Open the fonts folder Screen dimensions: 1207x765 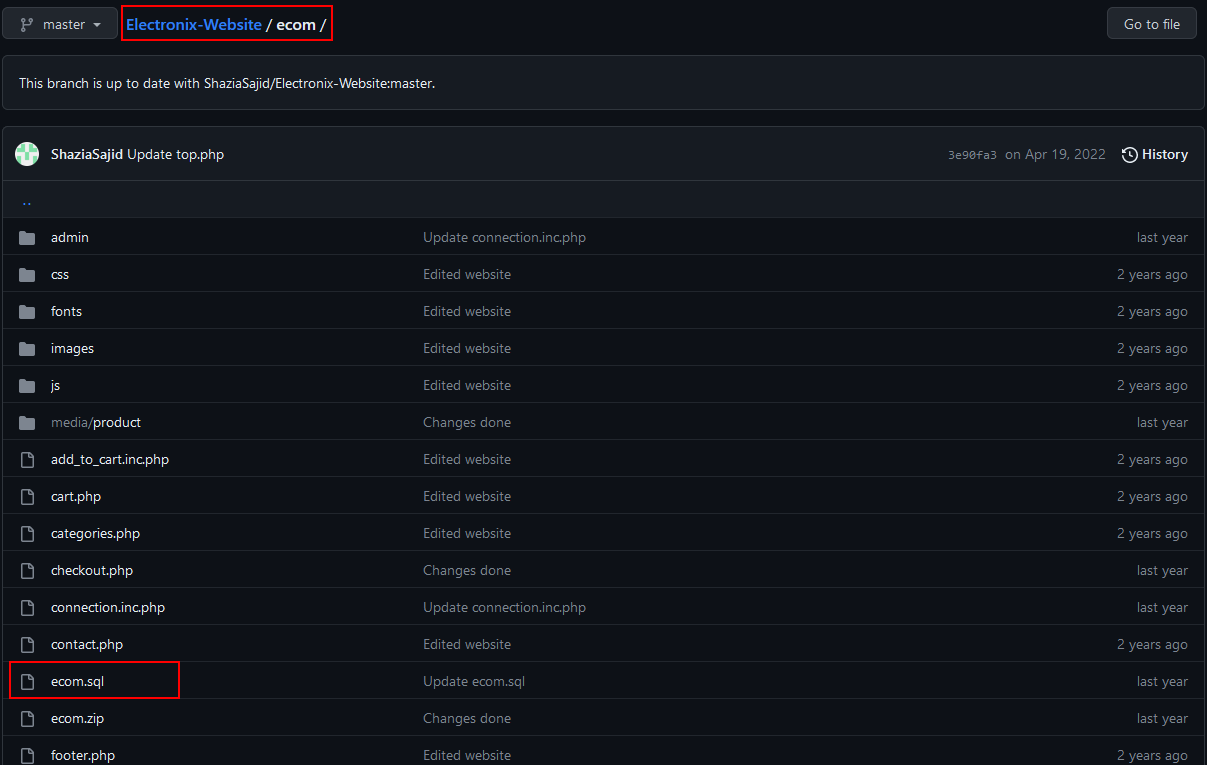[x=66, y=312]
